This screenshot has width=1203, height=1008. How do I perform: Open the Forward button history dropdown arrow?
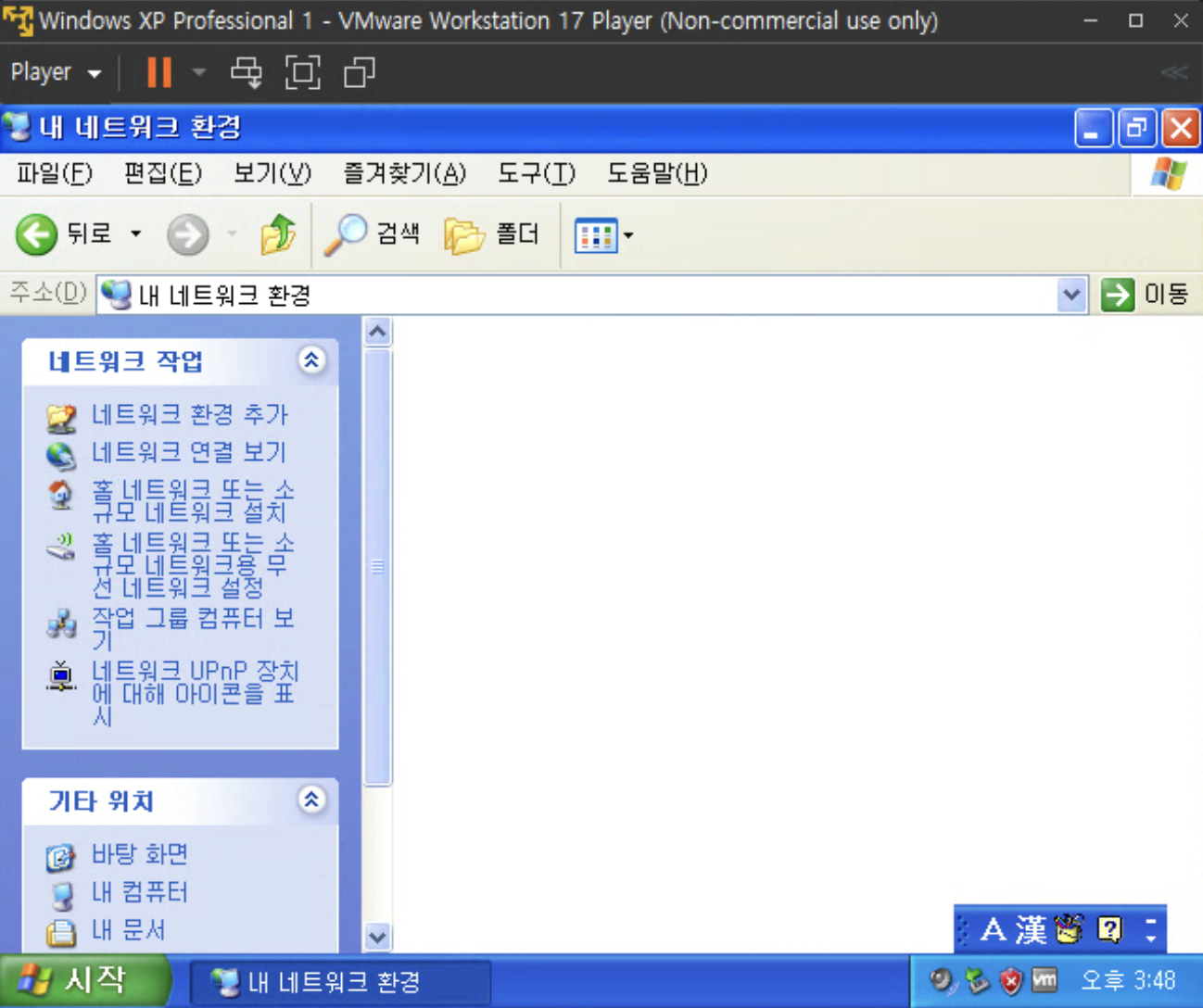(x=232, y=234)
